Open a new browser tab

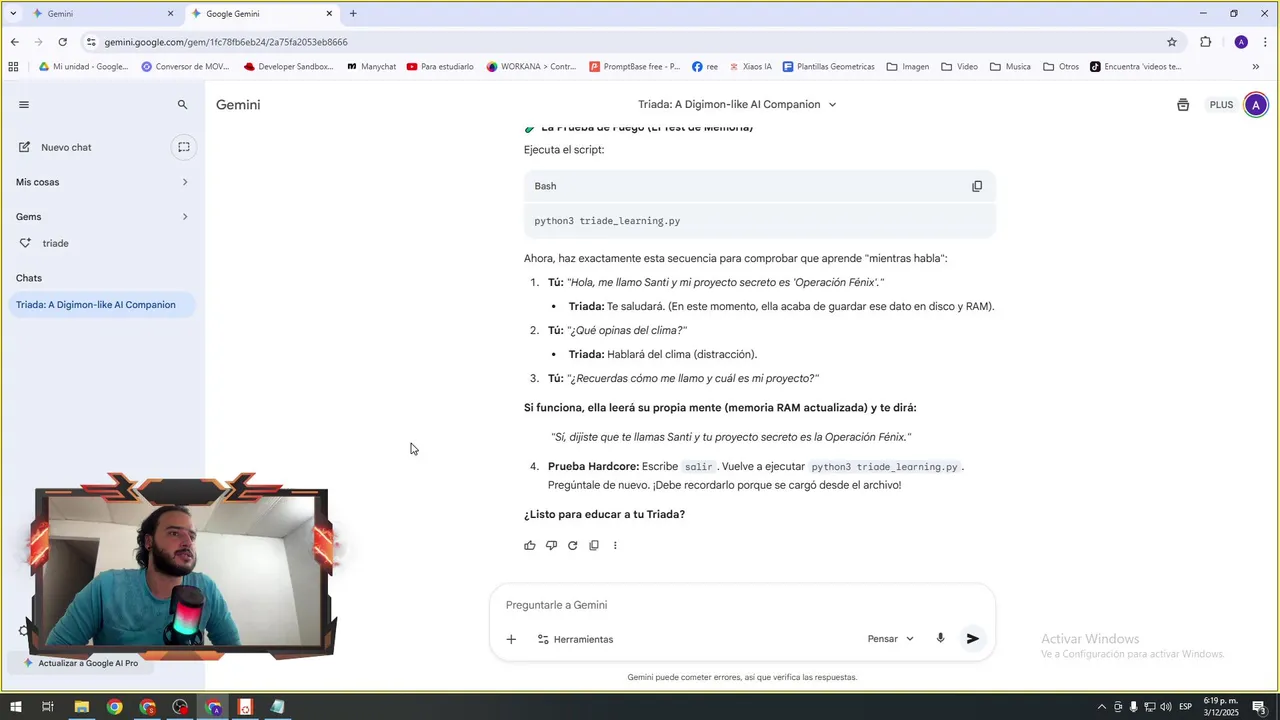(353, 14)
